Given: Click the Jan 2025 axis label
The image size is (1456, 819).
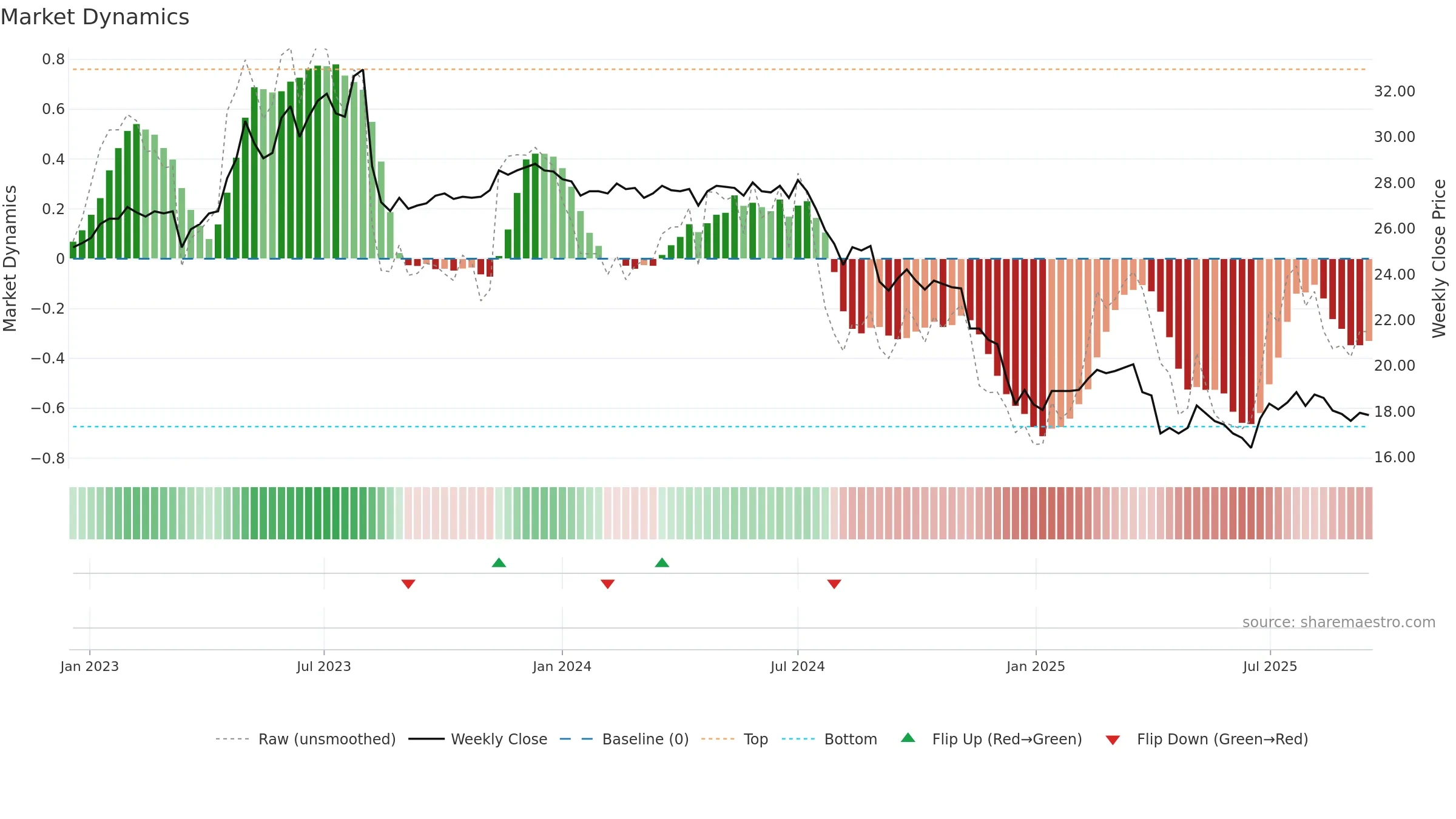Looking at the screenshot, I should [x=1036, y=666].
